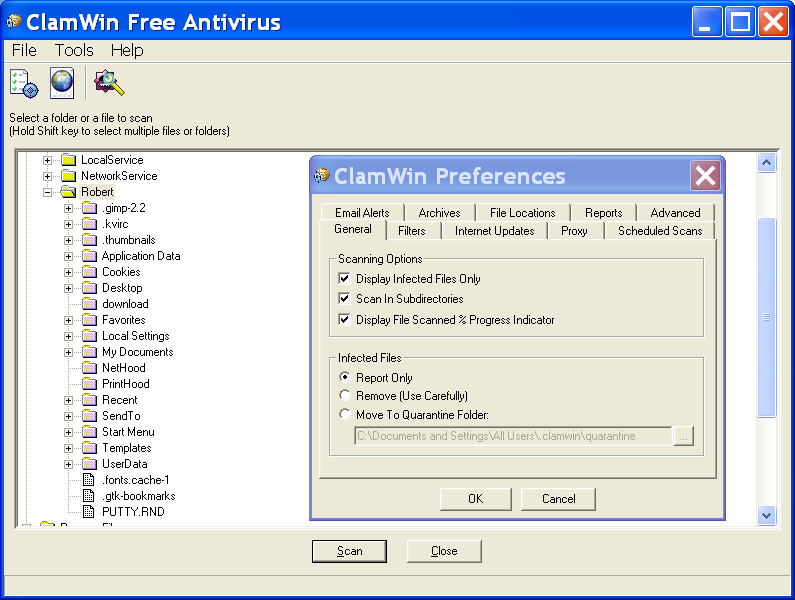The width and height of the screenshot is (795, 600).
Task: Click the ClamWin Preferences dialog title icon
Action: [322, 175]
